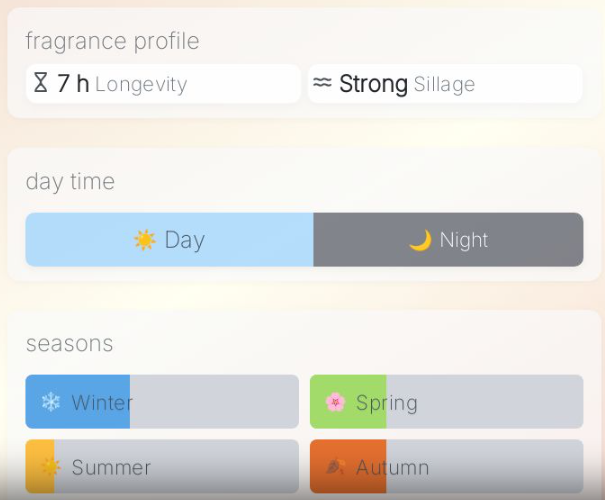Click the sun icon in Summer bar

pyautogui.click(x=51, y=467)
